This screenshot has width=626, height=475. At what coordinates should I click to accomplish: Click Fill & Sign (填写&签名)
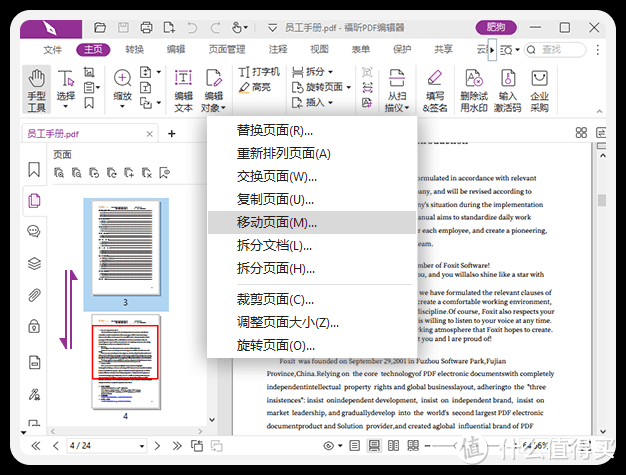[435, 90]
